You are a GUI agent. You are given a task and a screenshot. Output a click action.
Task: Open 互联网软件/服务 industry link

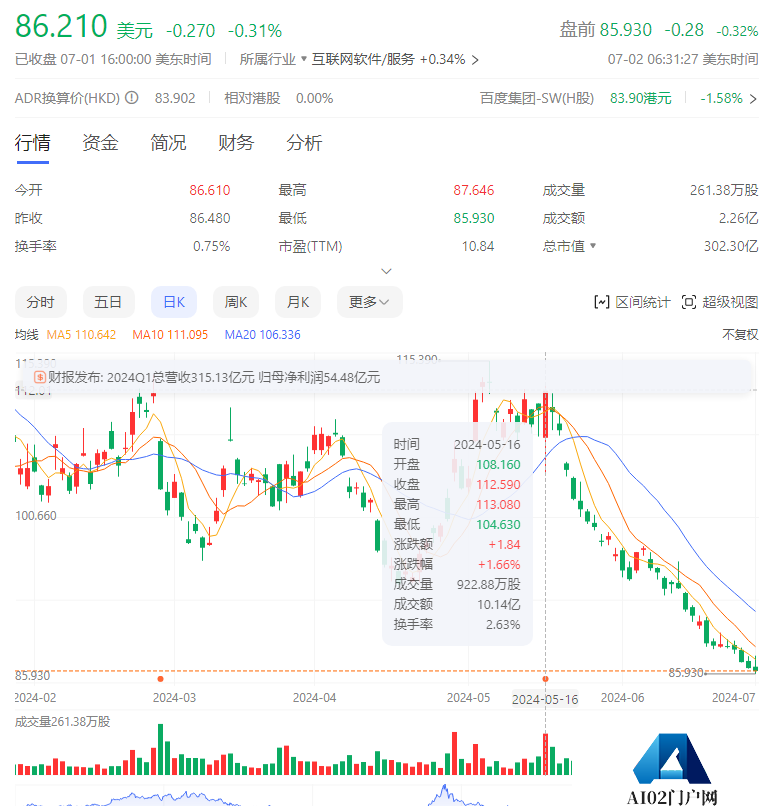pos(363,59)
